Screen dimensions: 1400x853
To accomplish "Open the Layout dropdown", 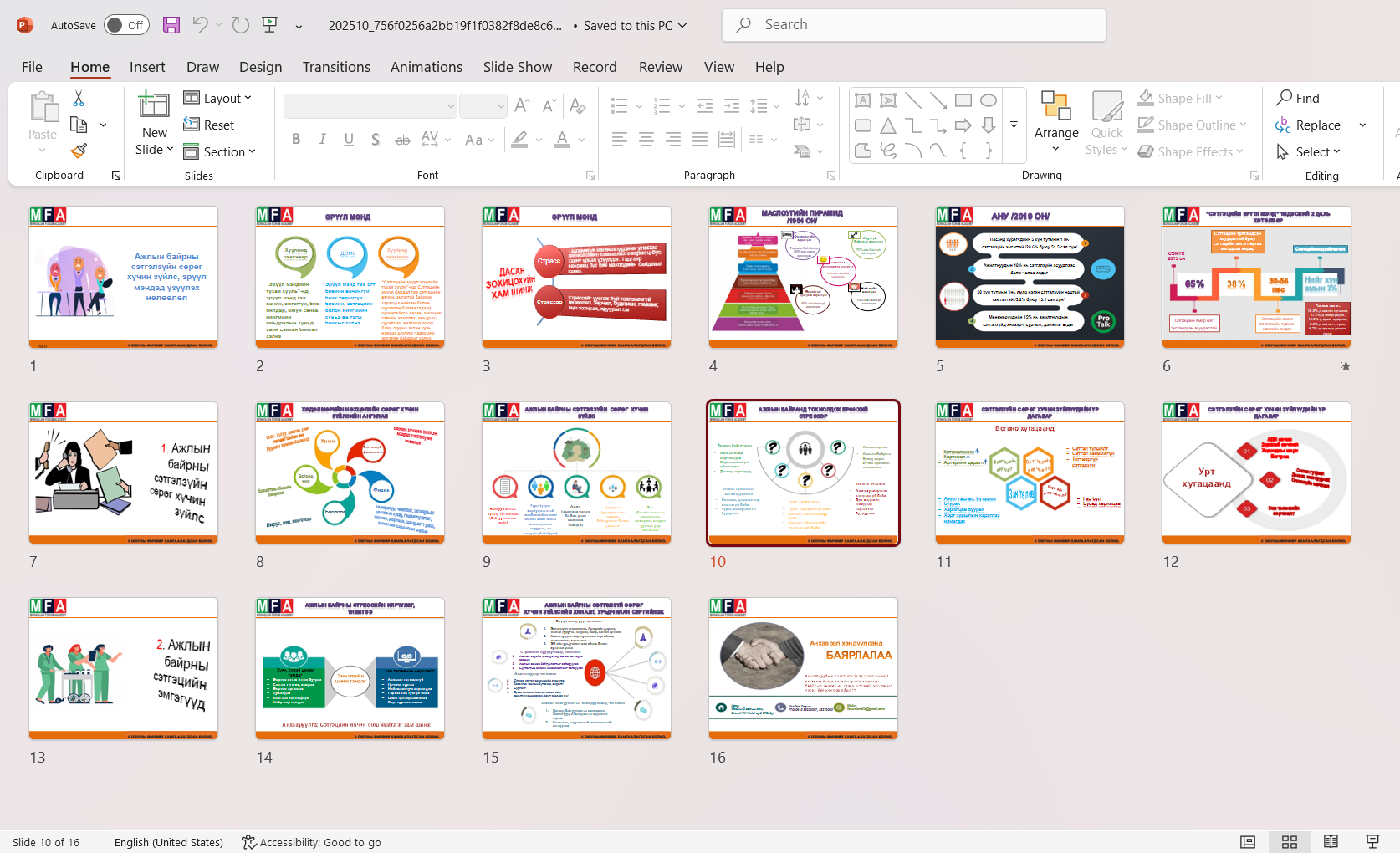I will [217, 99].
